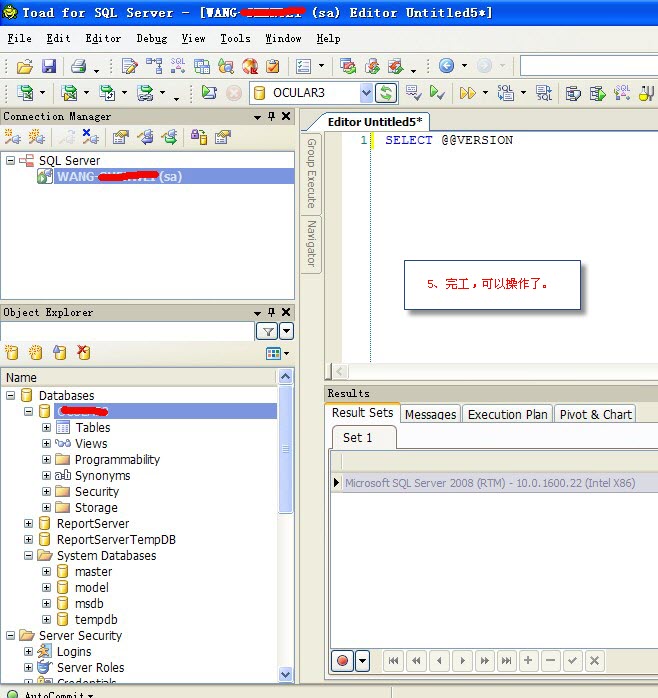Click the blue back navigation arrow icon

point(446,66)
